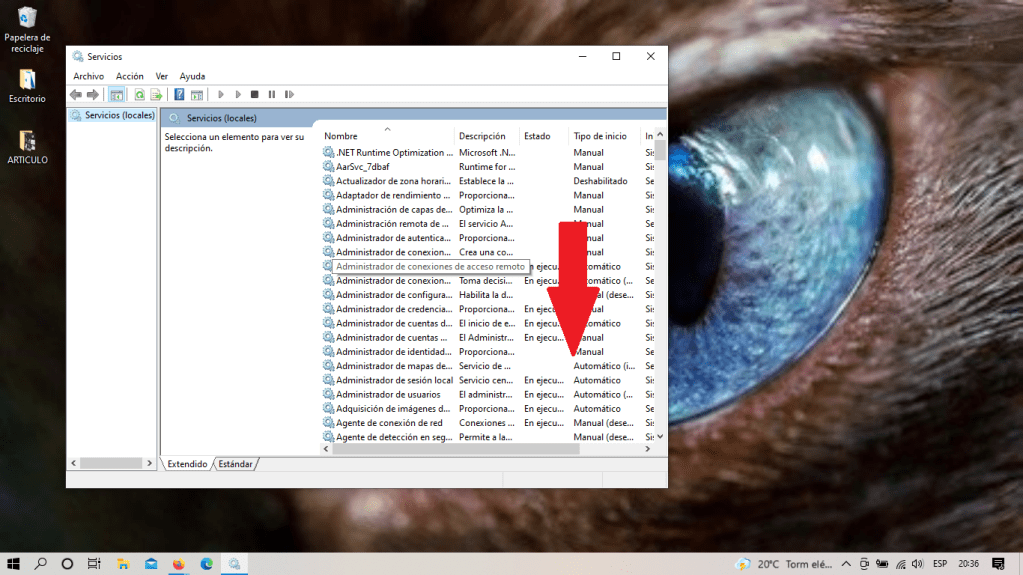Sort by the Nombre column header
The height and width of the screenshot is (575, 1023).
click(x=341, y=136)
